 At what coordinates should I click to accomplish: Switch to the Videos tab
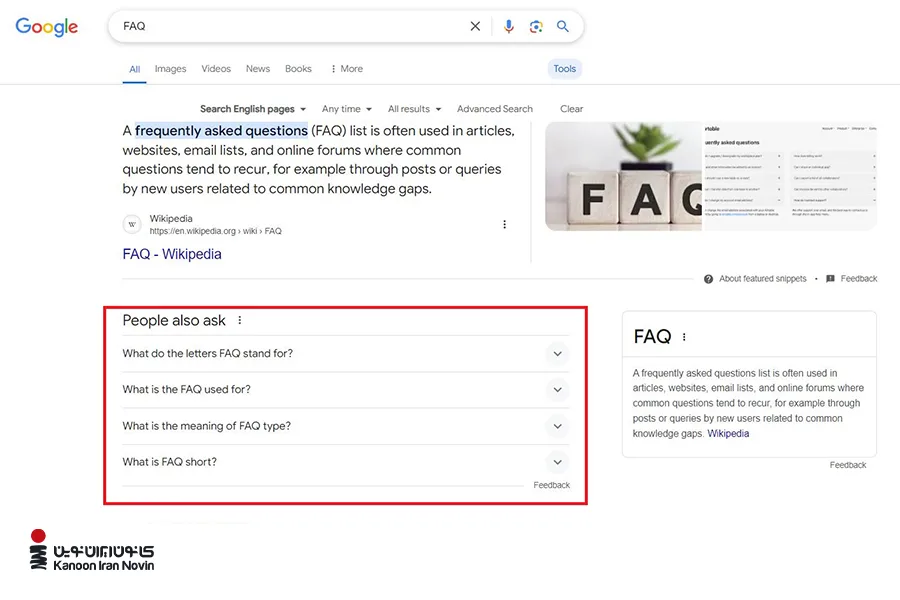[216, 69]
